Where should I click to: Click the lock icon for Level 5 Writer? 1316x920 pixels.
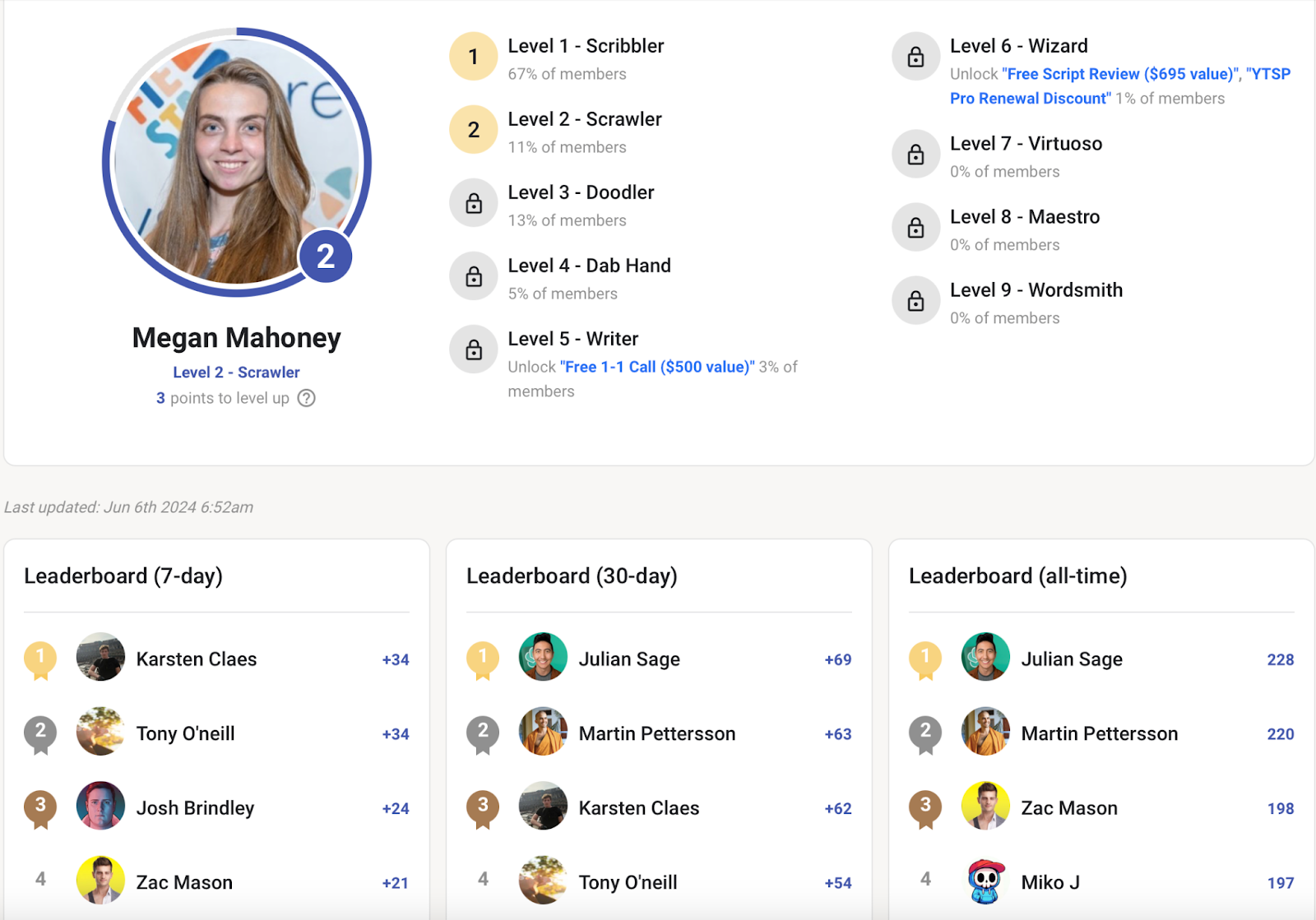(473, 349)
